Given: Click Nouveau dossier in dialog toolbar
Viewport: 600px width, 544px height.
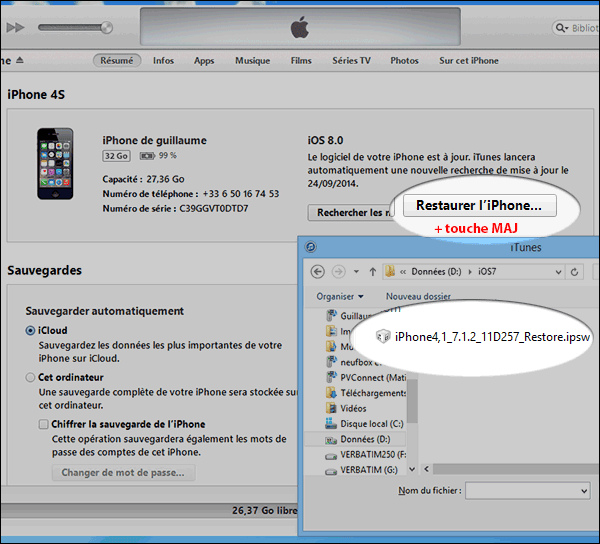Looking at the screenshot, I should click(x=418, y=296).
